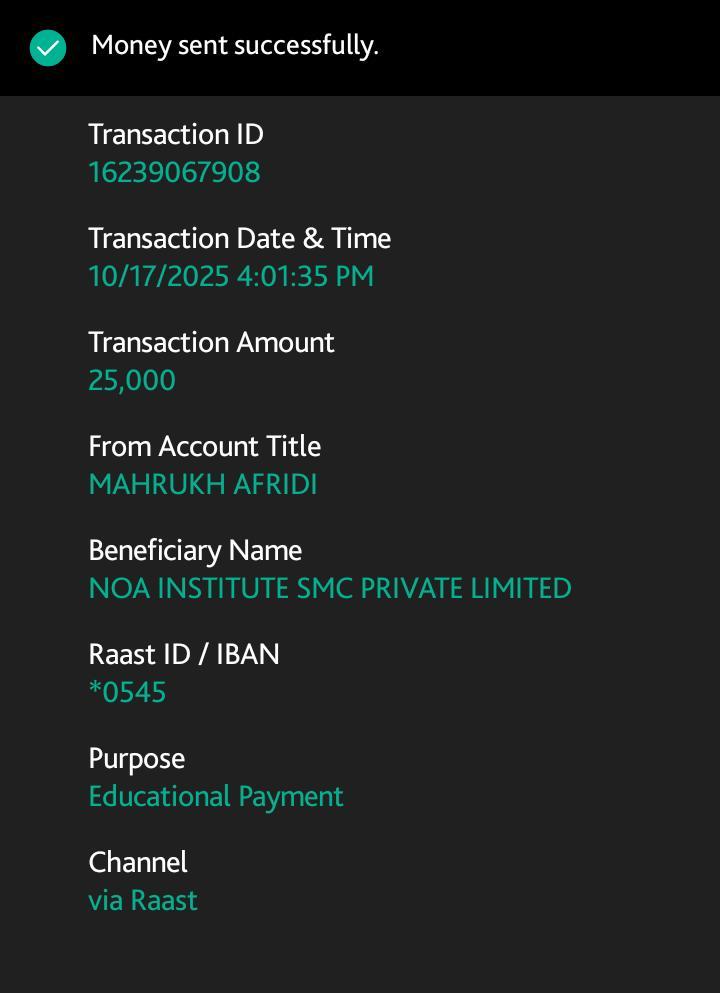Select the Transaction Amount label
Viewport: 720px width, 993px height.
(211, 343)
